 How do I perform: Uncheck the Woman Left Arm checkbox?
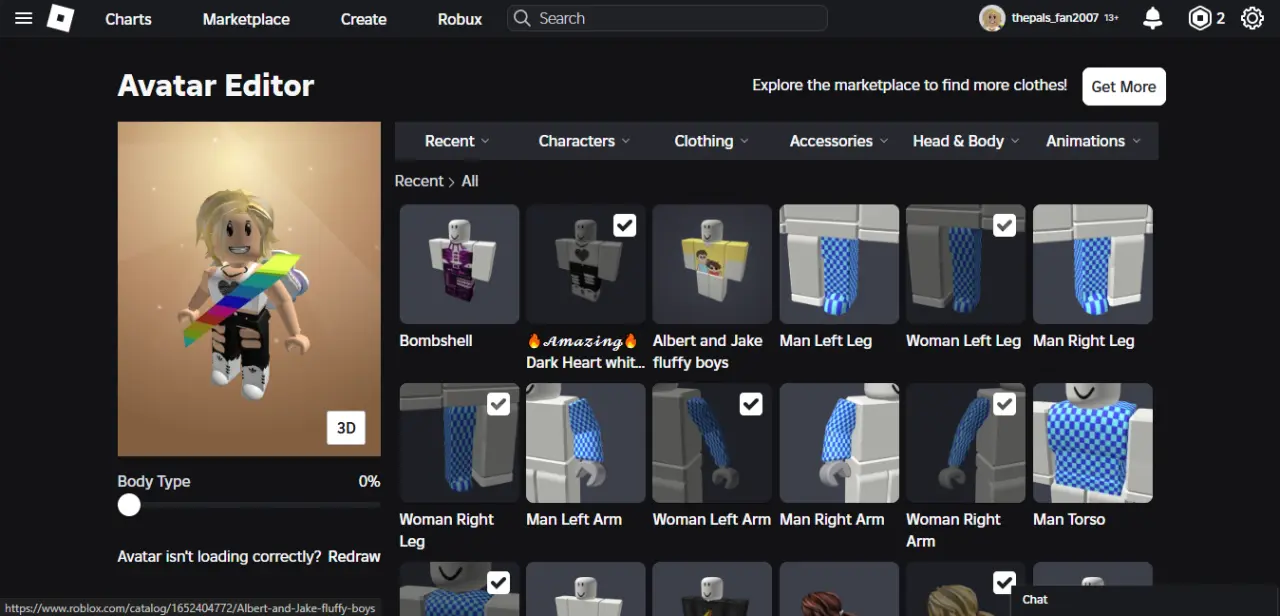click(x=751, y=404)
